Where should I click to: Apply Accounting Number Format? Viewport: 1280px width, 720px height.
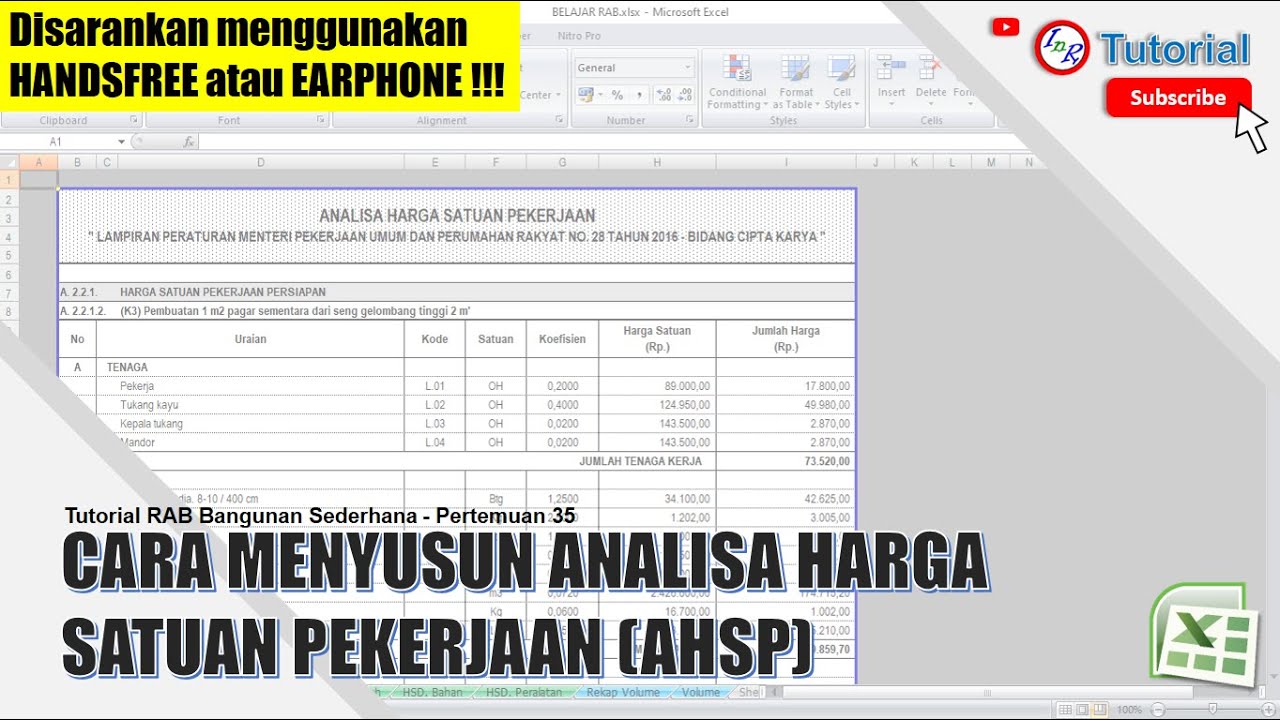point(585,95)
